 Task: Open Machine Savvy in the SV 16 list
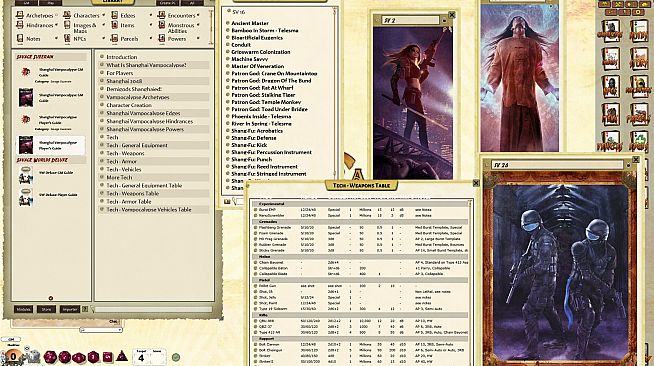tap(249, 59)
